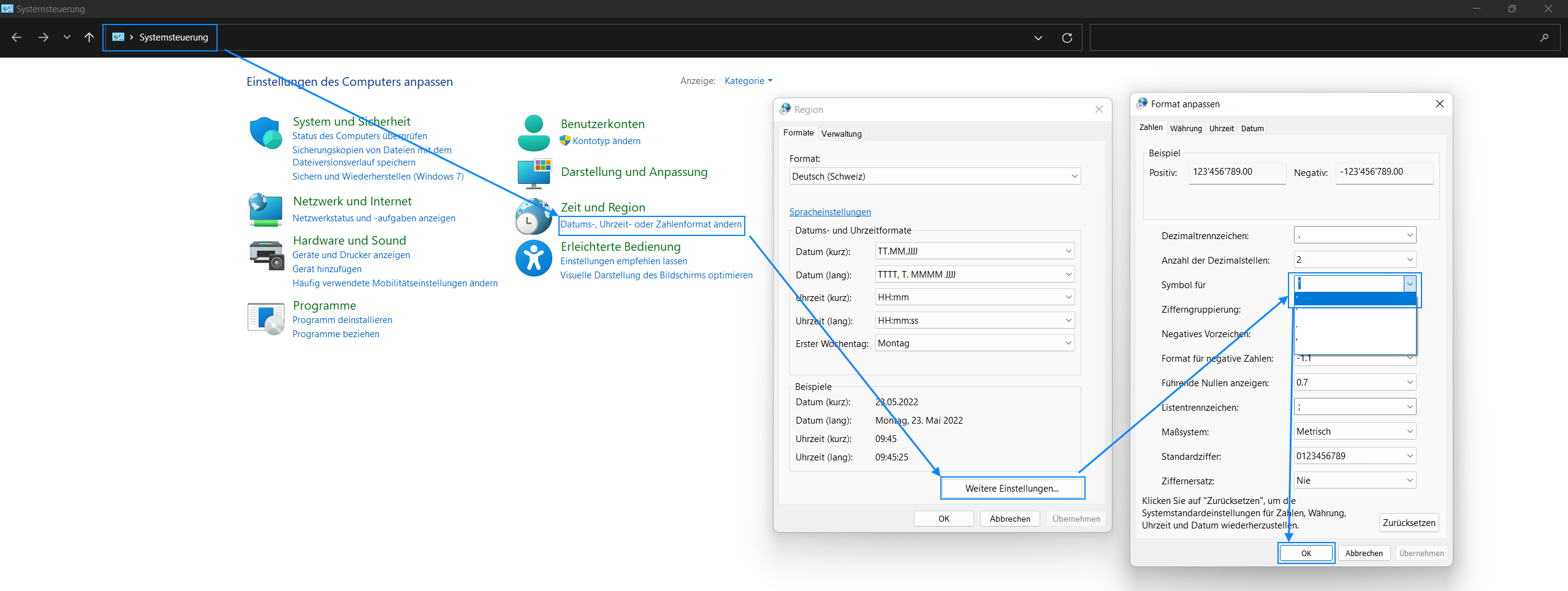Click Abbrechen in the Region dialog
The height and width of the screenshot is (591, 1568).
[x=1010, y=519]
